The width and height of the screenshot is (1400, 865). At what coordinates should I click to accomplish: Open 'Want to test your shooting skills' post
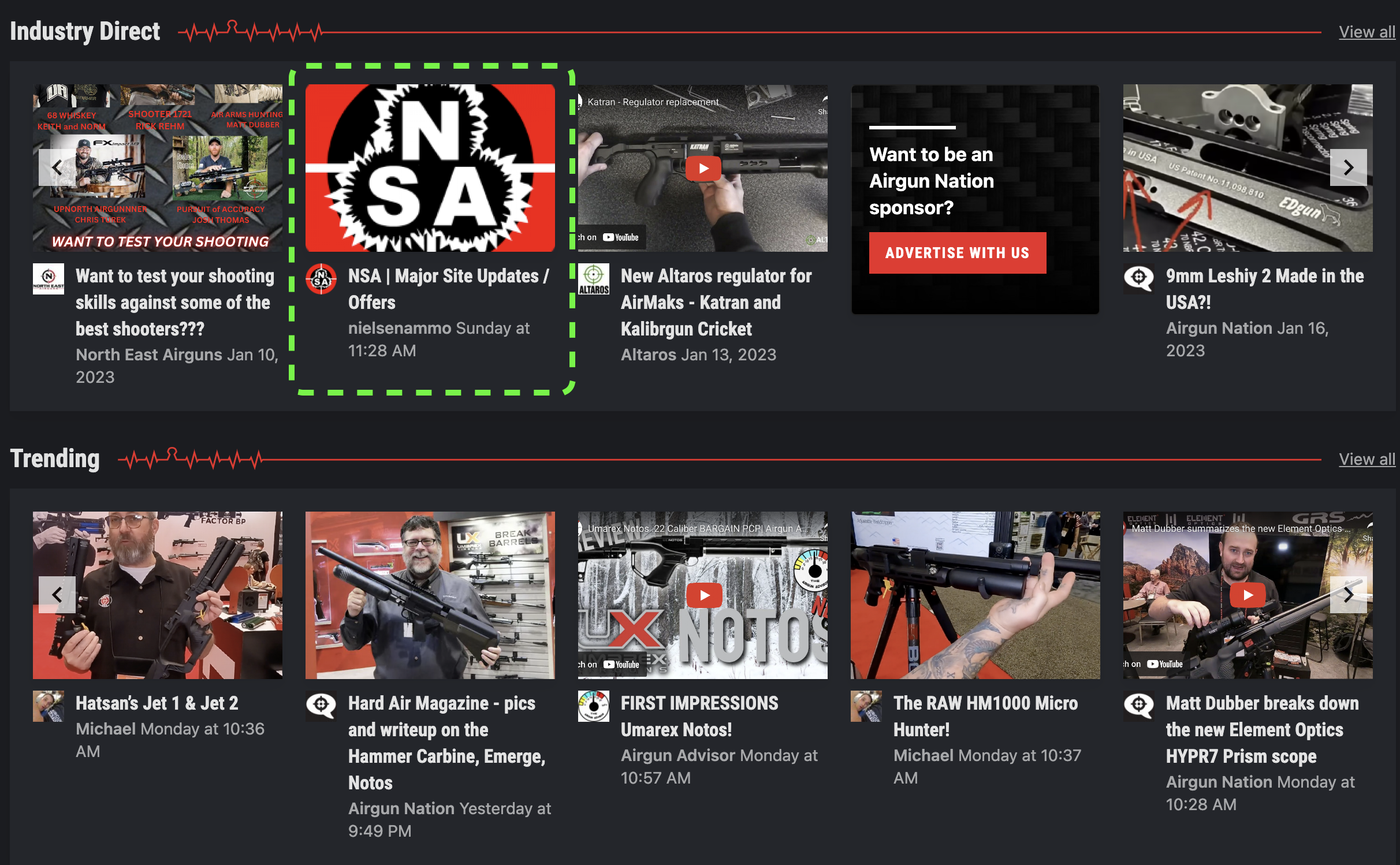click(175, 303)
